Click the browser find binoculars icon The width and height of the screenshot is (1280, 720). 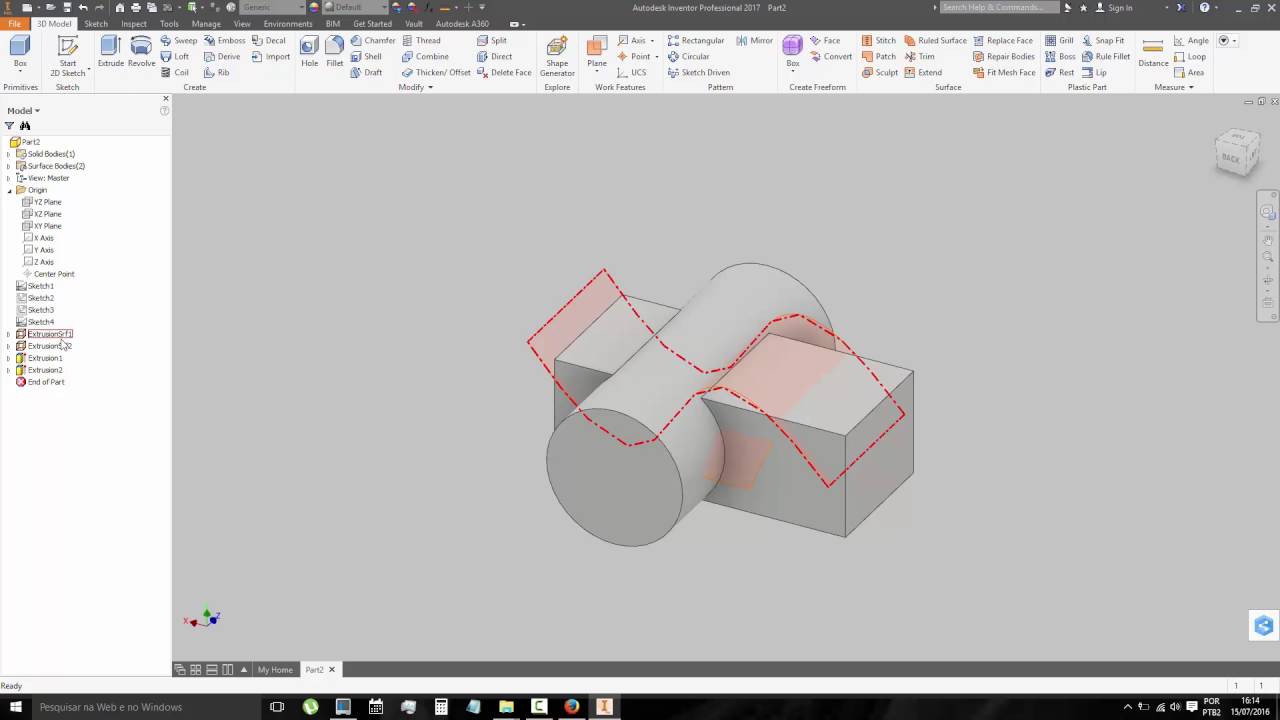tap(25, 126)
